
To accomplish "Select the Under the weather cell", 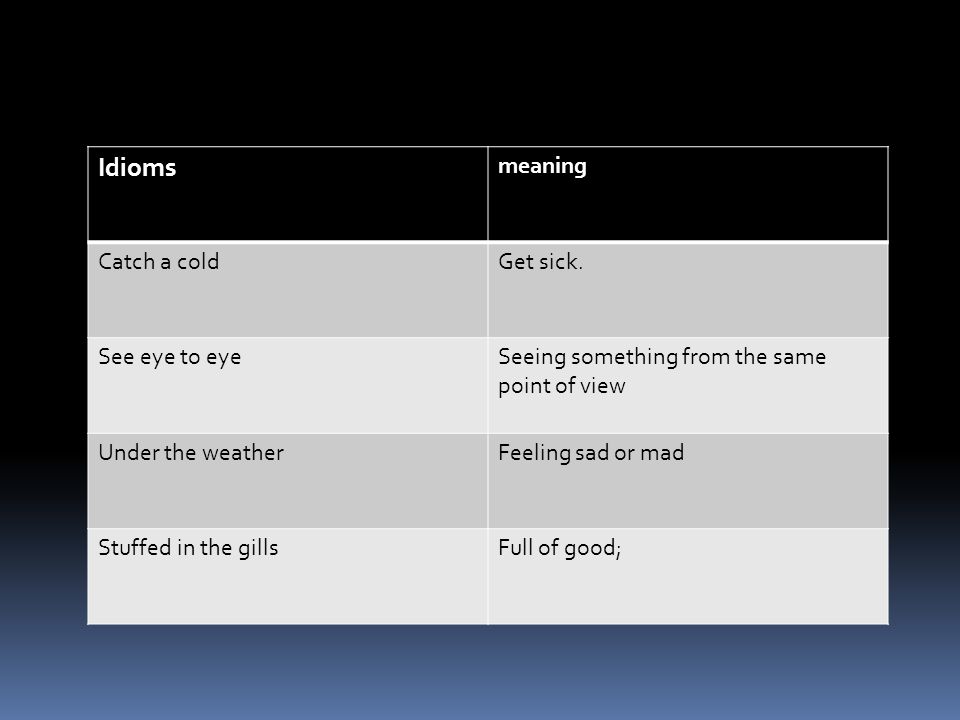I will (288, 481).
